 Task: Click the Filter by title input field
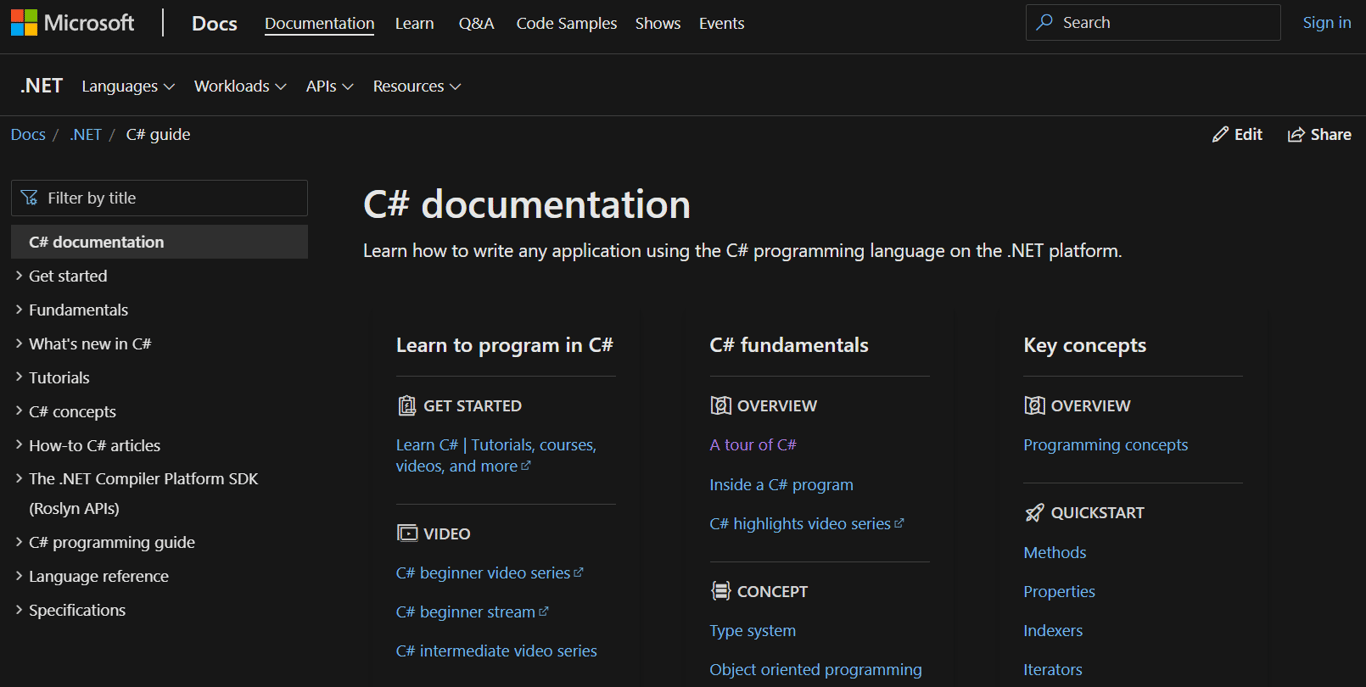pos(159,198)
